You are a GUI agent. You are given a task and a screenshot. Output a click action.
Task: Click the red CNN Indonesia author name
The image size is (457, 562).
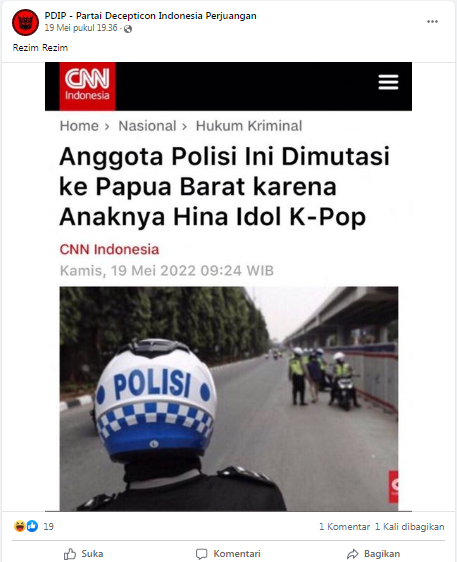click(109, 249)
